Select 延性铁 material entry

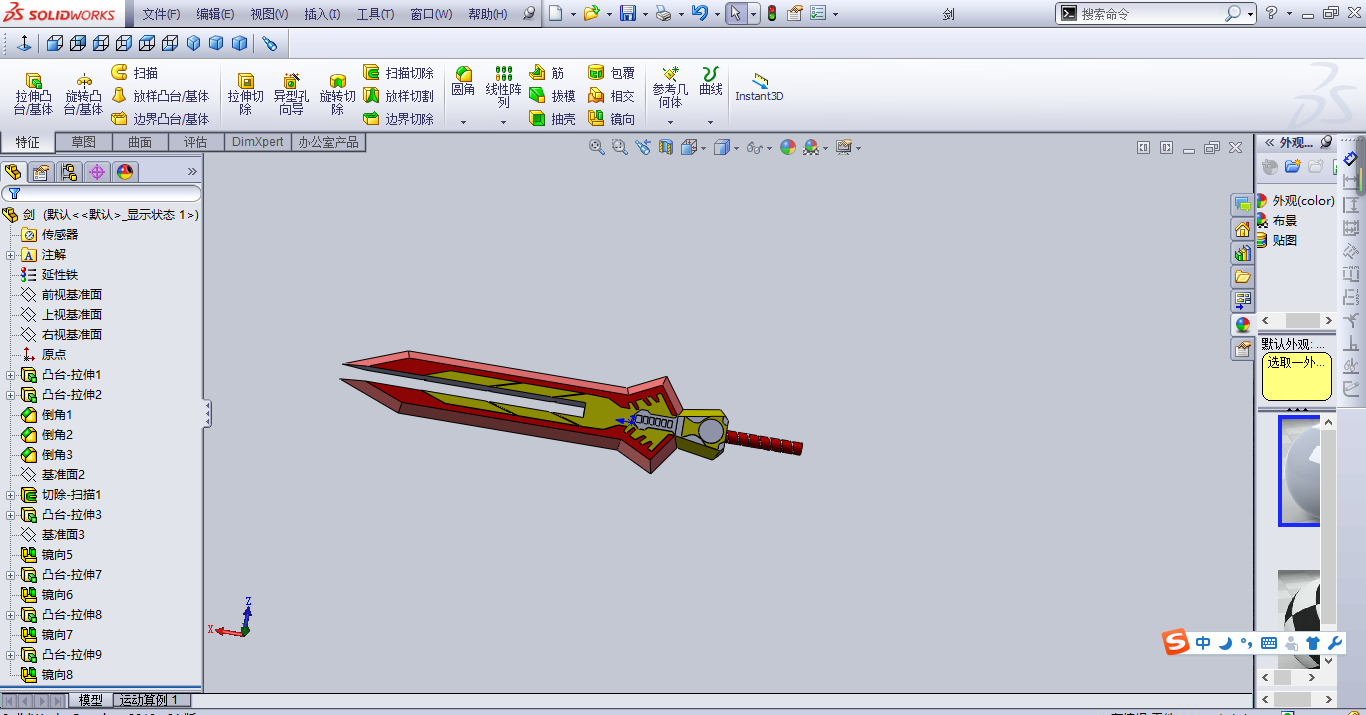pos(60,275)
